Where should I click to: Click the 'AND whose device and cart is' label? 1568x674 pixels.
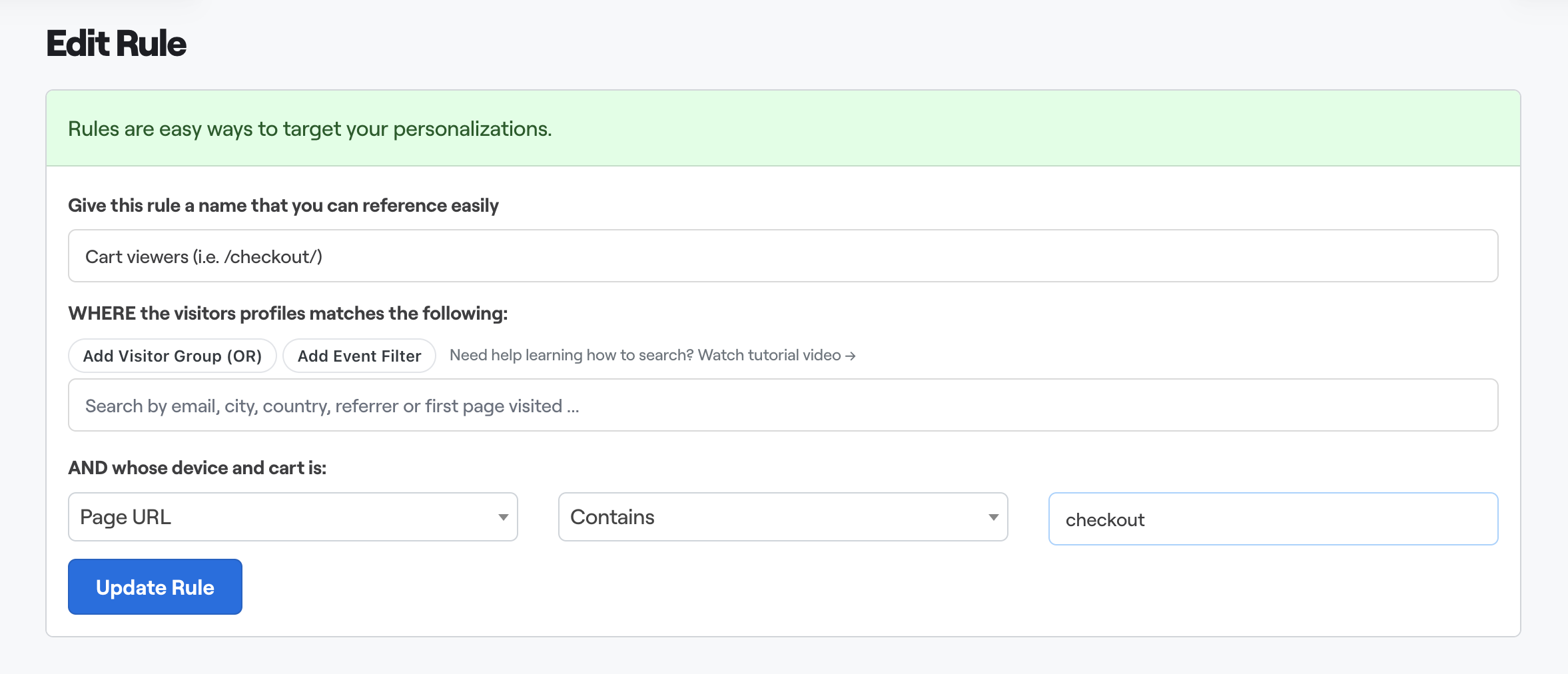coord(197,468)
